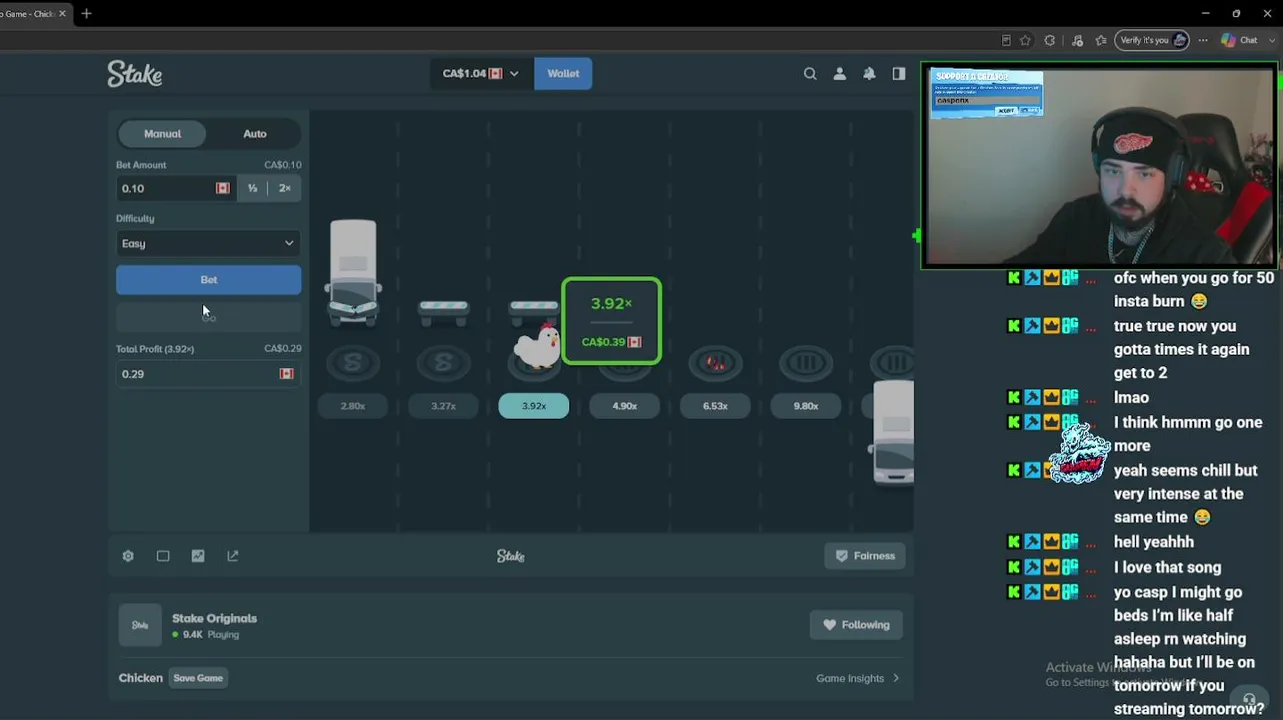Toggle the Following heart button
Image resolution: width=1283 pixels, height=720 pixels.
(x=856, y=625)
